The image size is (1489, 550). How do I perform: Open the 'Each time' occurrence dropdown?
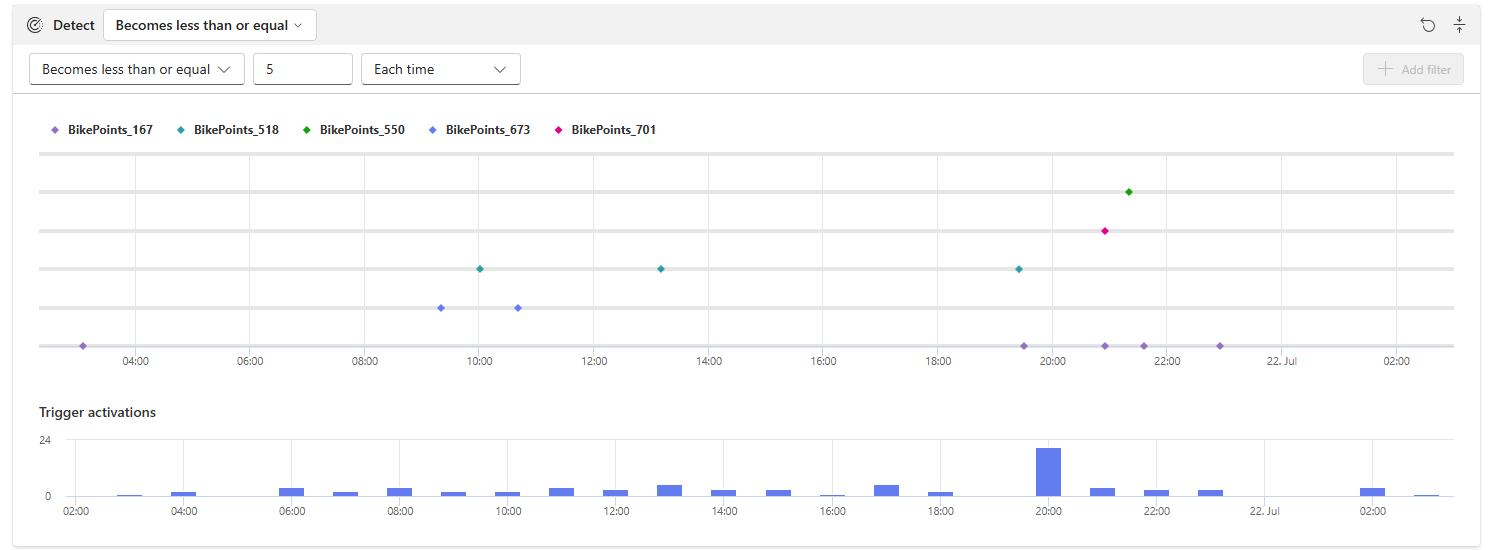tap(441, 69)
